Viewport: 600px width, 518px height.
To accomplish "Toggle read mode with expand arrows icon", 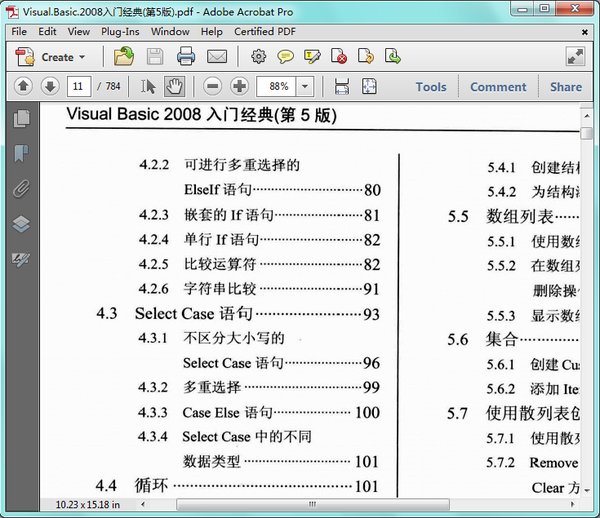I will 575,57.
